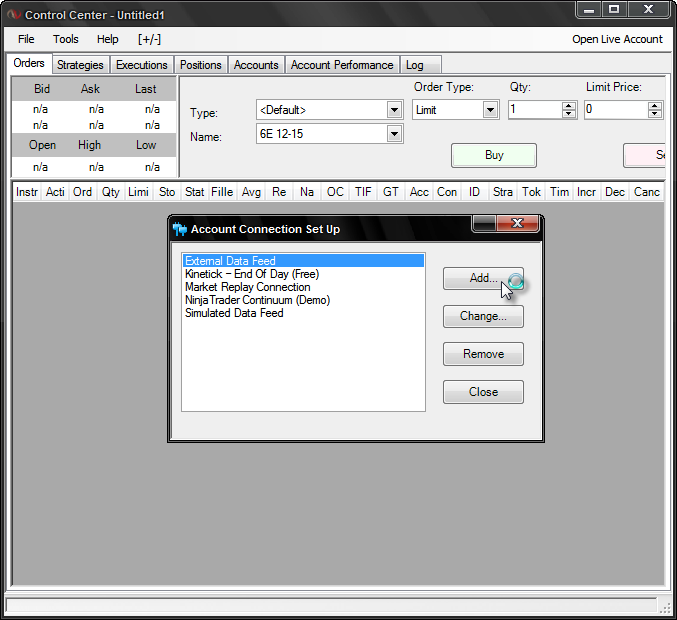Select External Data Feed in connection list
Screen dimensions: 677x620
pos(303,261)
